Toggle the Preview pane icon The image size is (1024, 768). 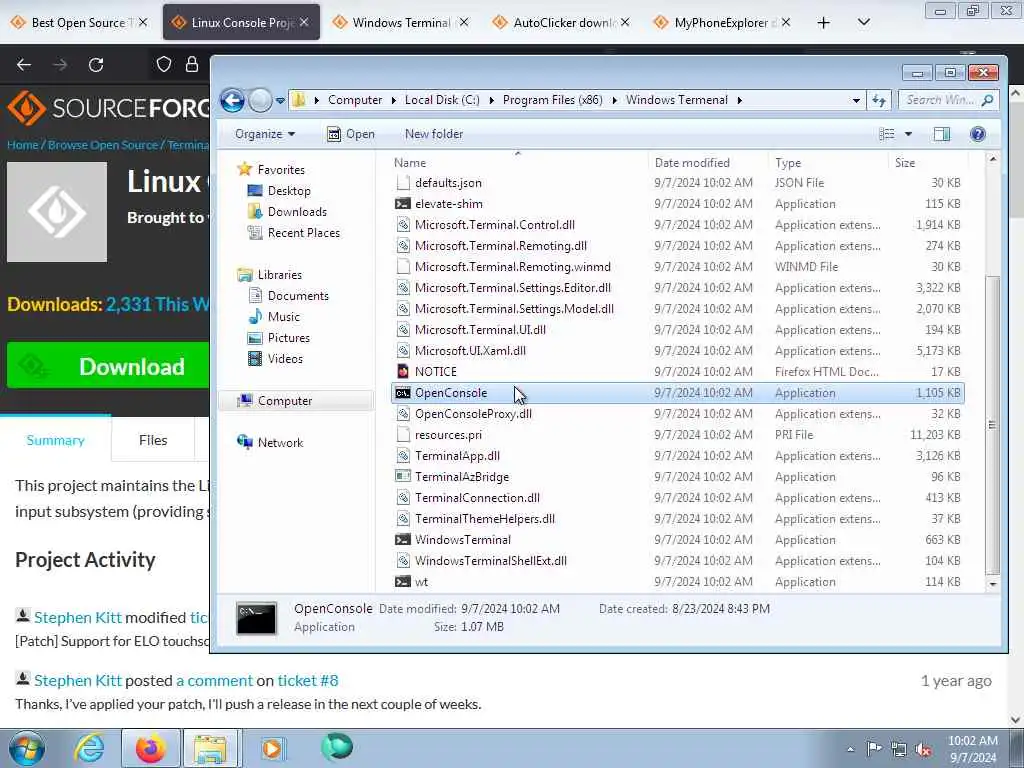(942, 134)
